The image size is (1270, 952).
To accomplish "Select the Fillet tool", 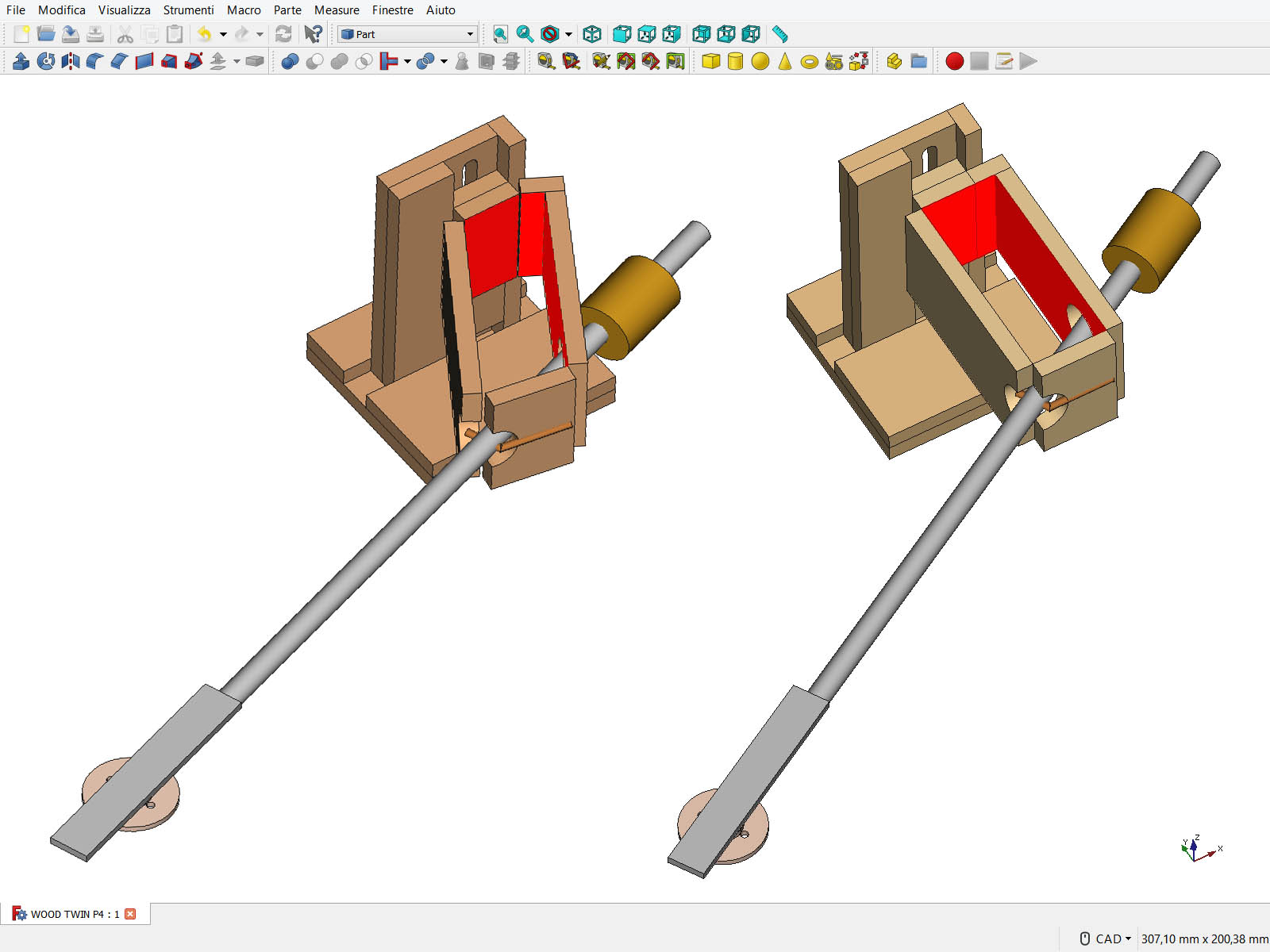I will (x=95, y=61).
